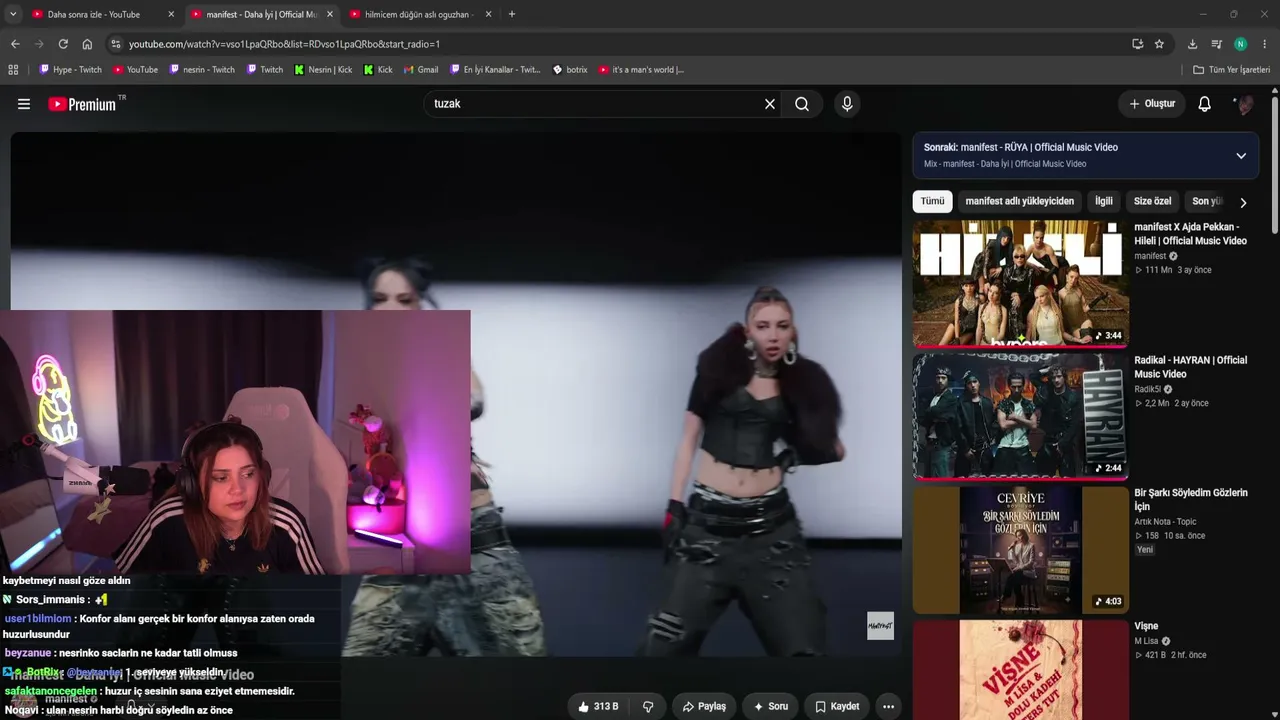Select the Son yüklenenler chip
The height and width of the screenshot is (720, 1280).
(1206, 201)
